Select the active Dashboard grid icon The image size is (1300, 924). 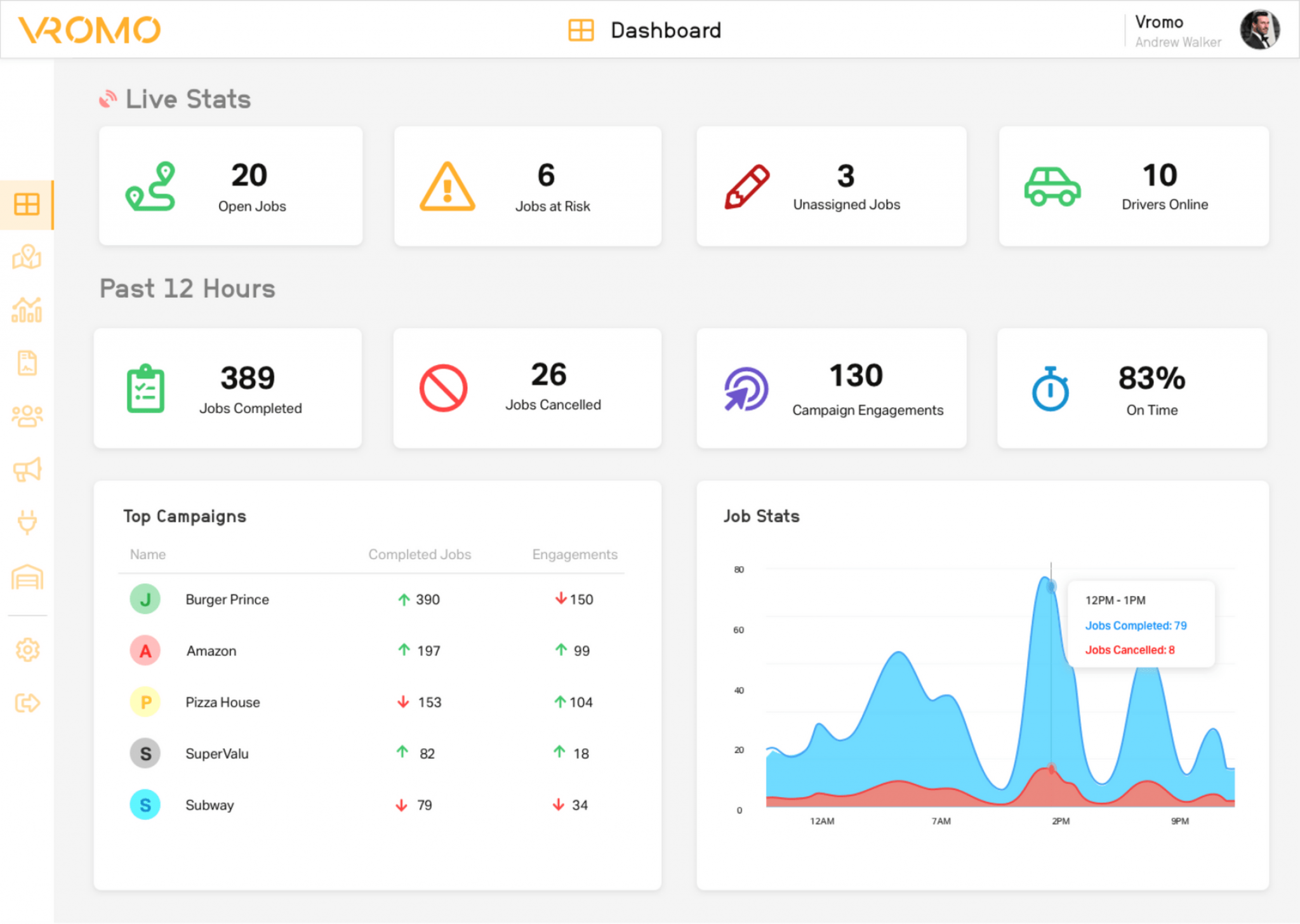(x=27, y=204)
